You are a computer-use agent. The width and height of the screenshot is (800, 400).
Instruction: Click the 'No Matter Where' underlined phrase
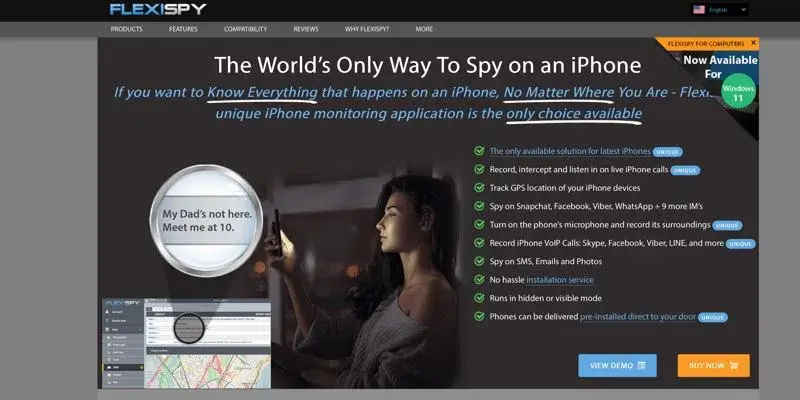click(x=559, y=93)
